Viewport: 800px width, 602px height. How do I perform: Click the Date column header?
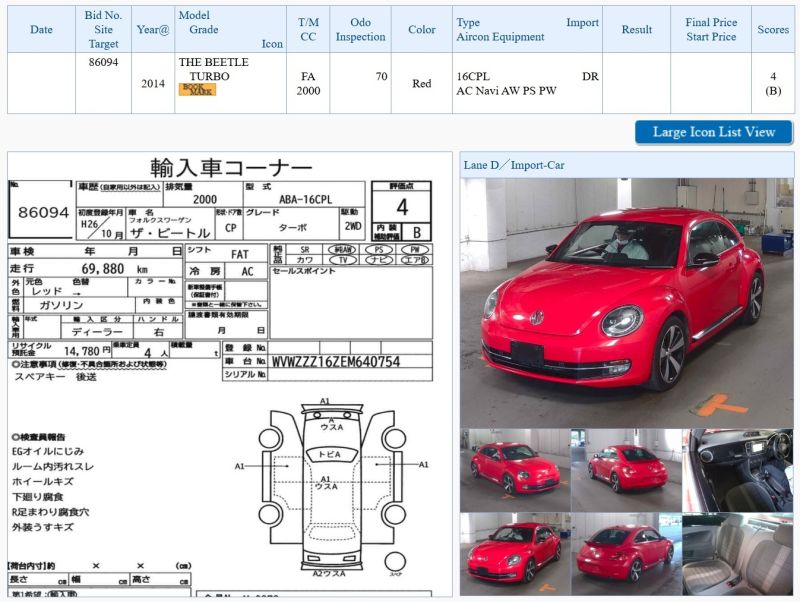click(41, 30)
